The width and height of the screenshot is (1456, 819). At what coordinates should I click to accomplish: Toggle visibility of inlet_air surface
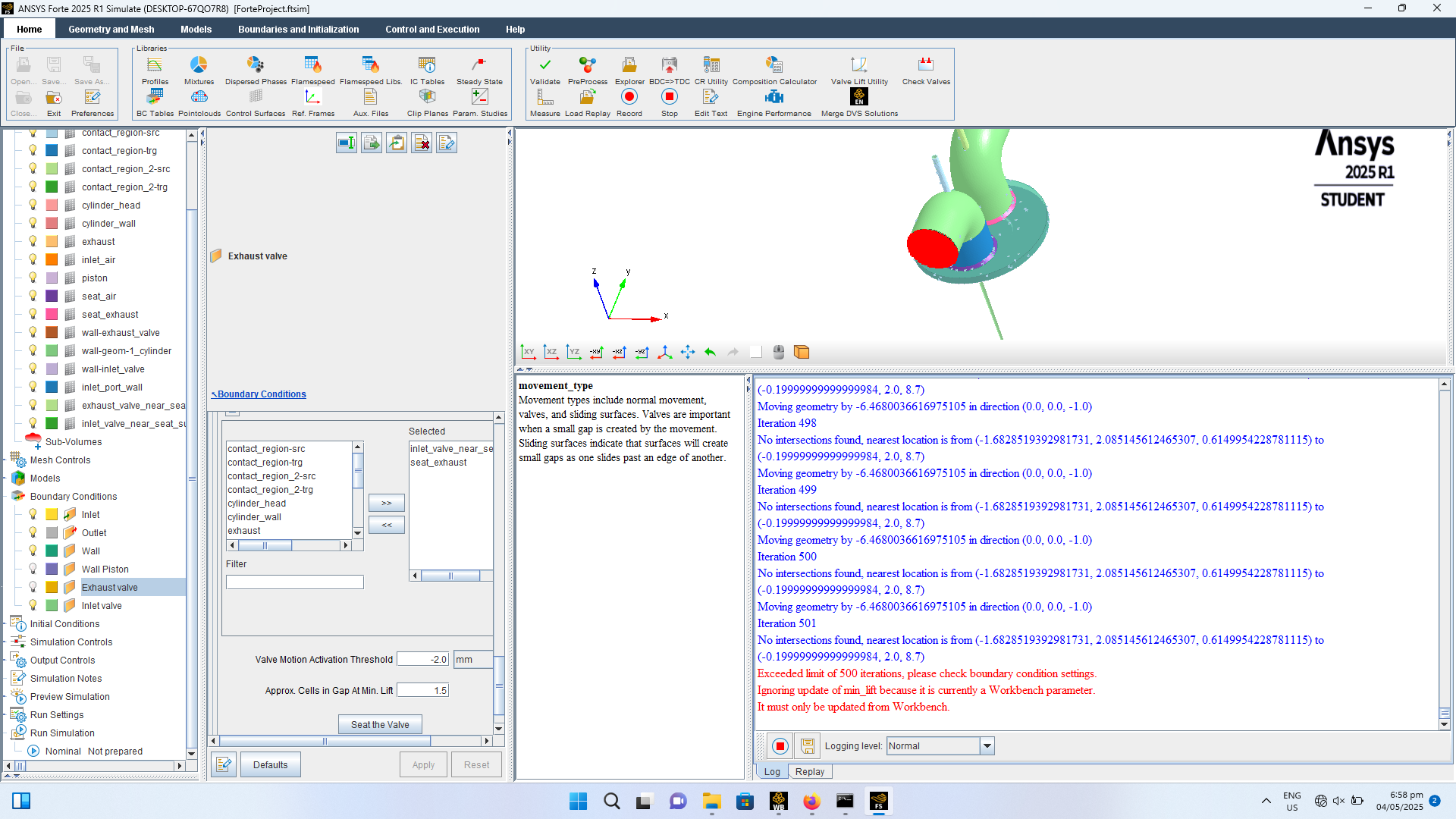click(33, 259)
